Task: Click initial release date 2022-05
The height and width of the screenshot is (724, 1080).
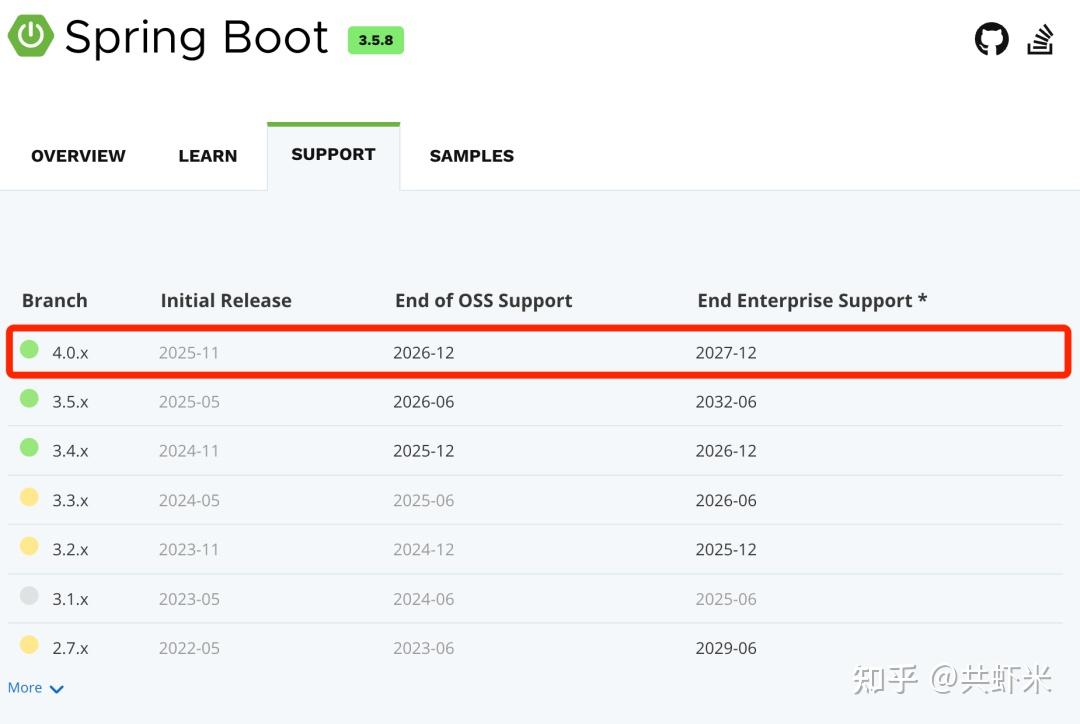Action: 189,648
